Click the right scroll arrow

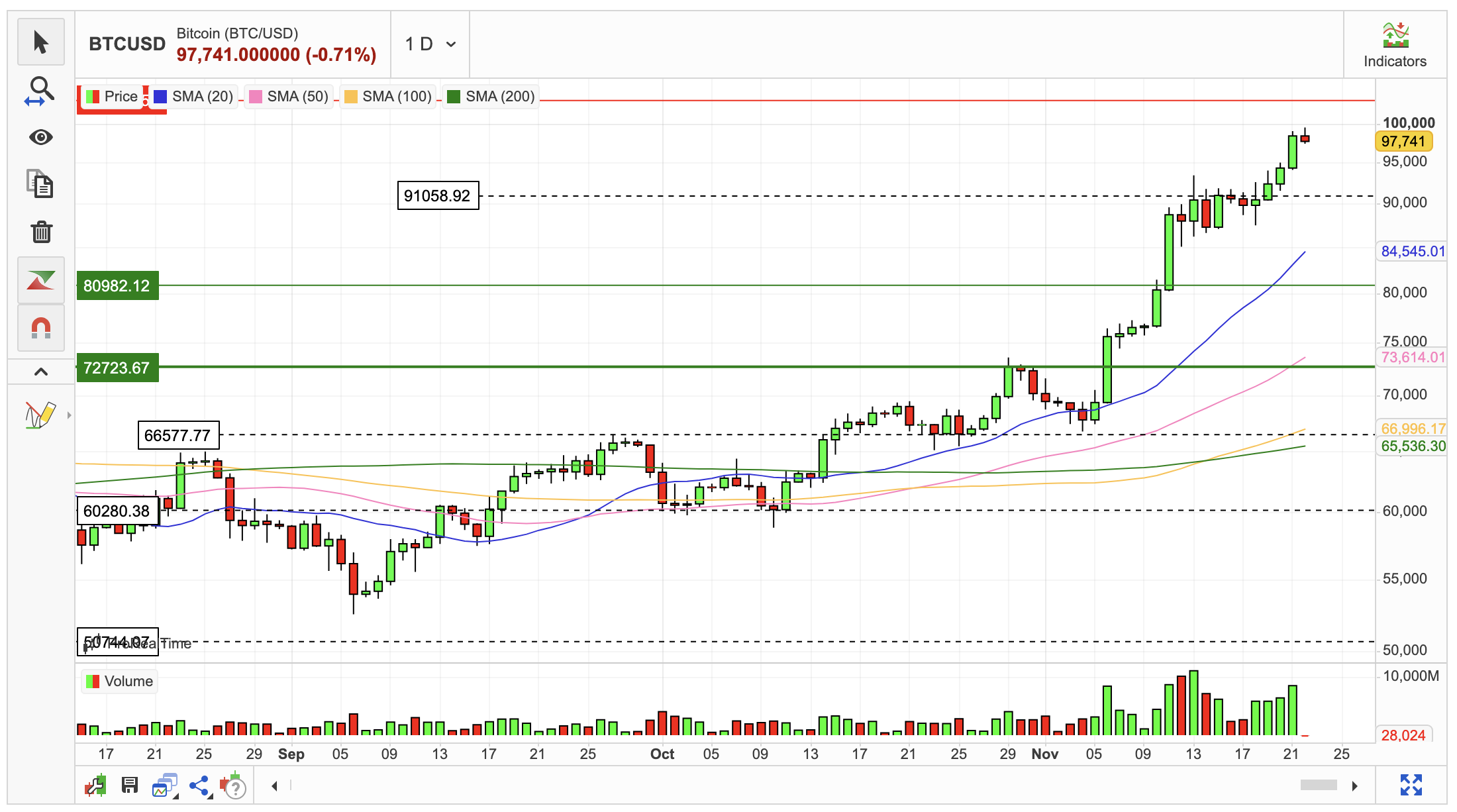(x=1355, y=786)
